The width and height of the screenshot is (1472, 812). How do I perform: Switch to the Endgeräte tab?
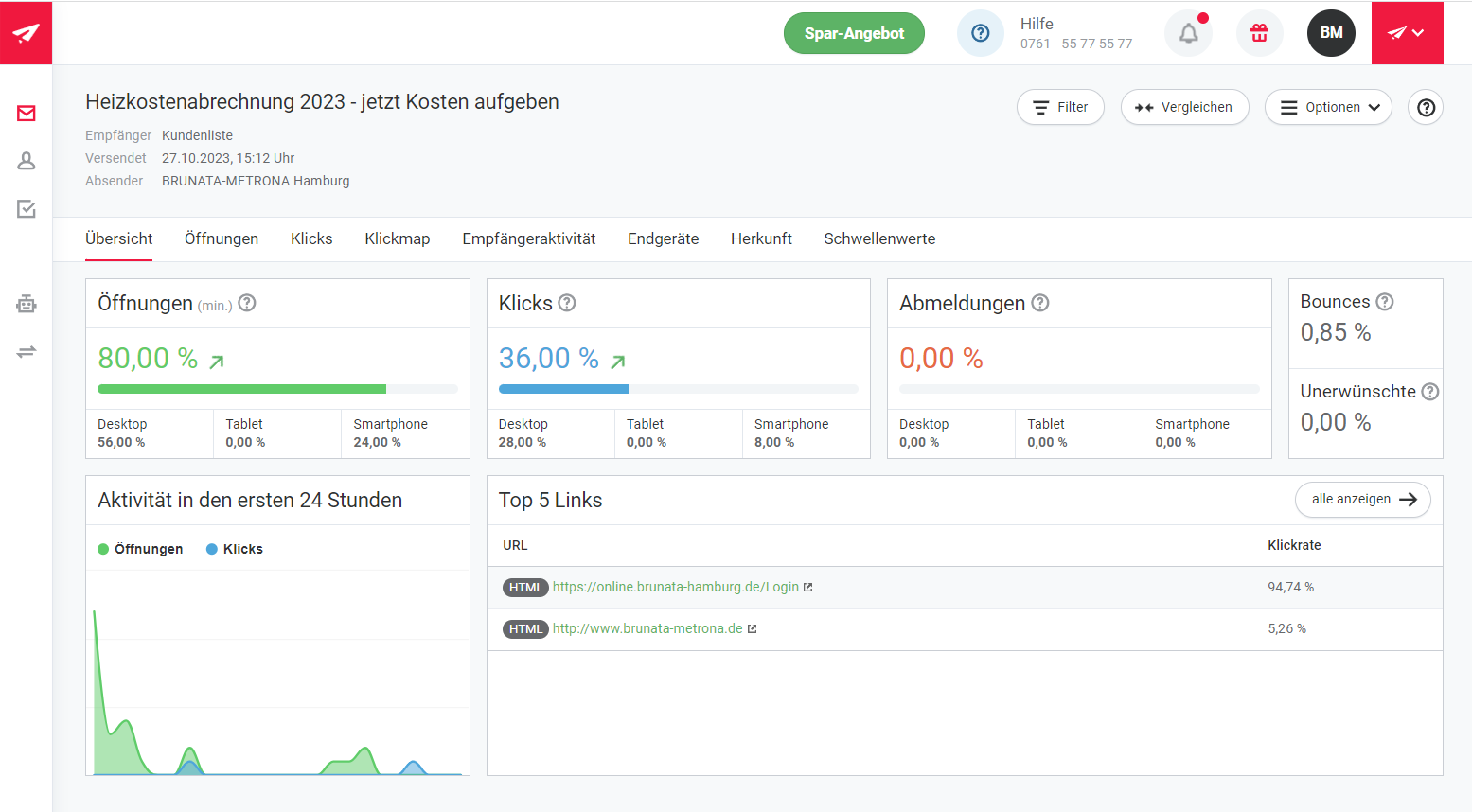pos(663,238)
